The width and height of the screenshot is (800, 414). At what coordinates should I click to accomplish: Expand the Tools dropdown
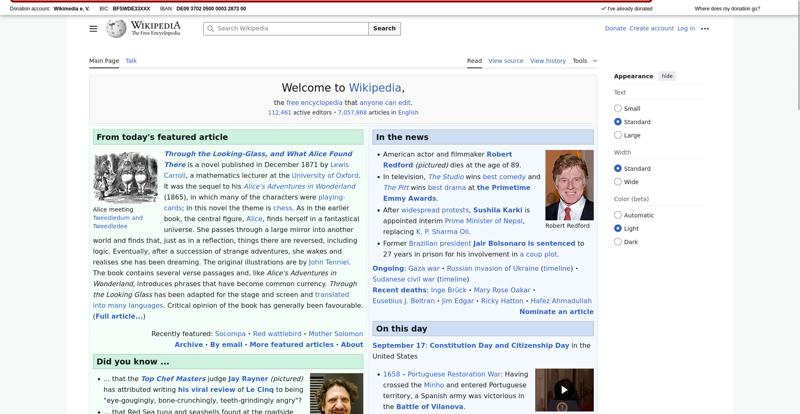tap(585, 61)
